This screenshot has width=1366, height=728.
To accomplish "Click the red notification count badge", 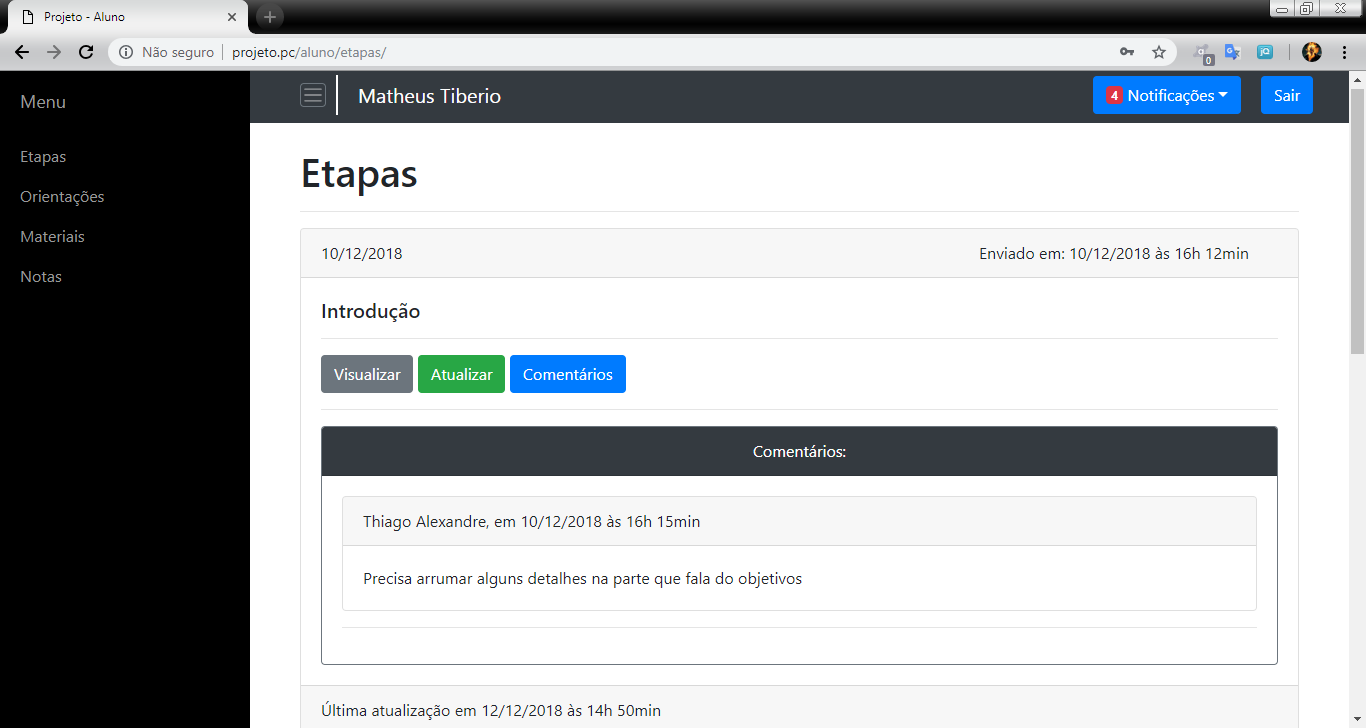I will point(1114,96).
